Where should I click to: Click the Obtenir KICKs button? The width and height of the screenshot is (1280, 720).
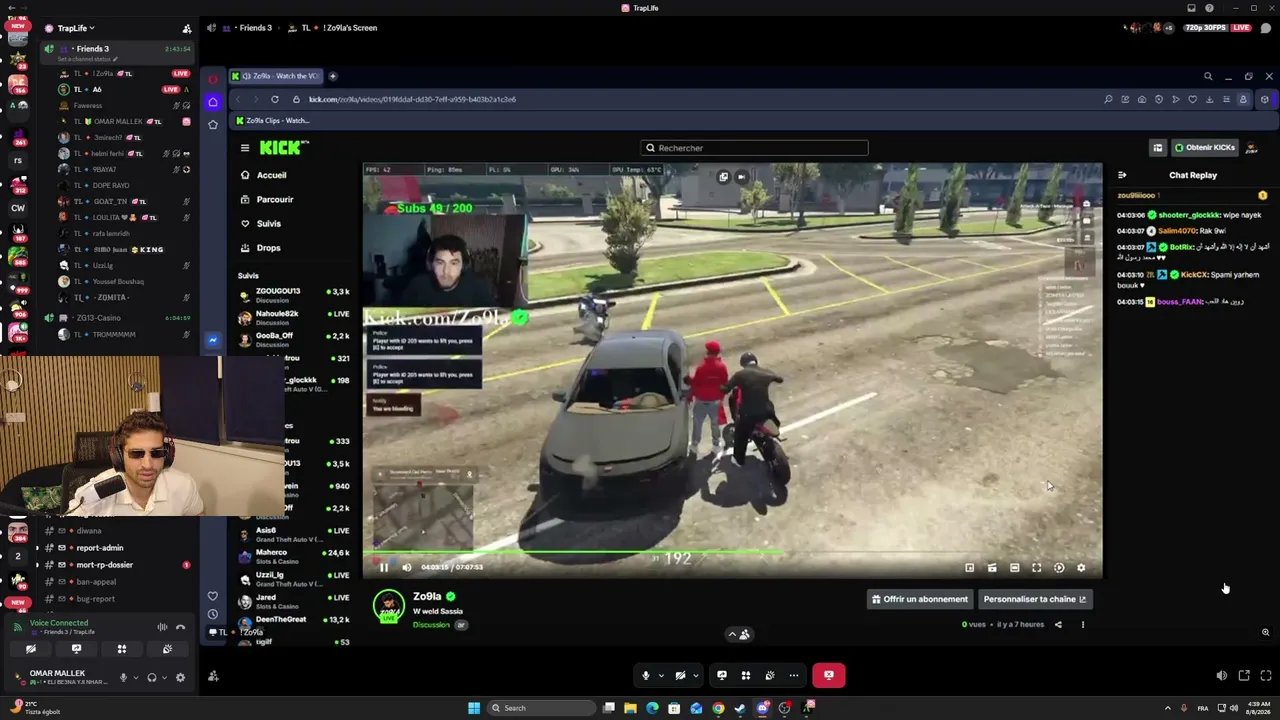[1204, 148]
